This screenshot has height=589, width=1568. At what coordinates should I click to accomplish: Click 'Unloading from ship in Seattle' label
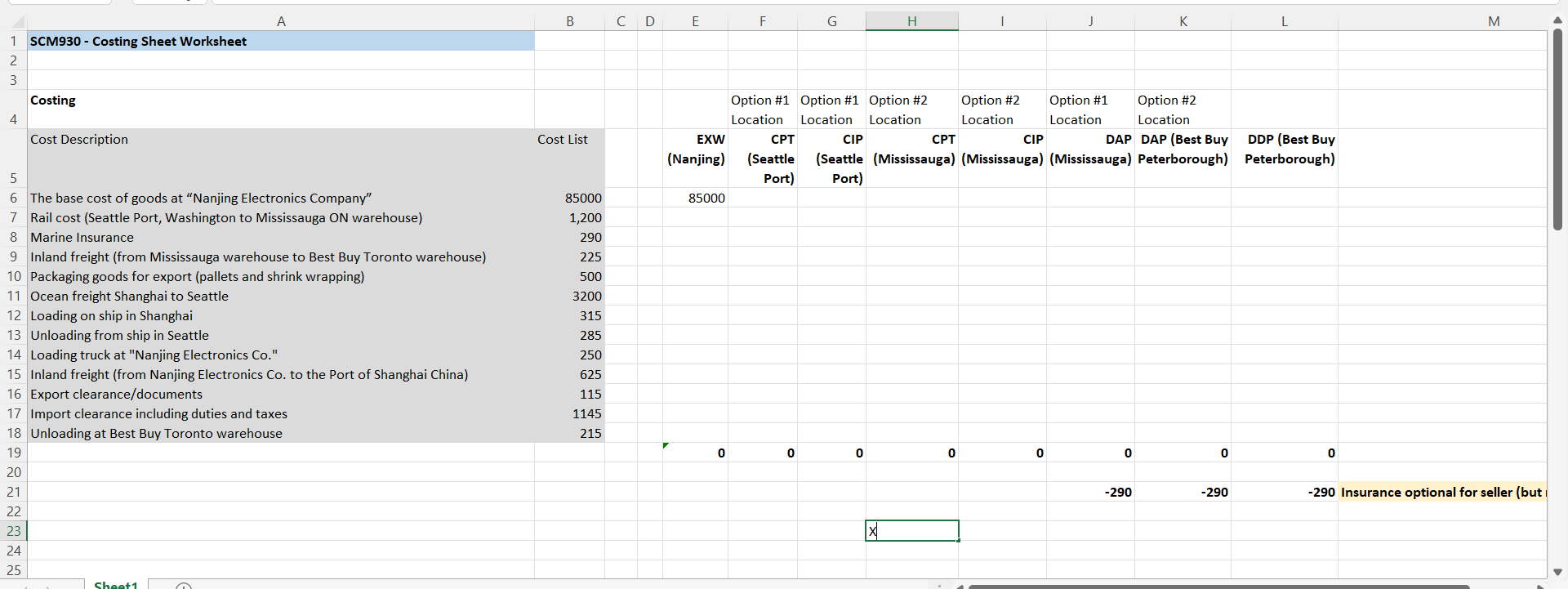119,335
